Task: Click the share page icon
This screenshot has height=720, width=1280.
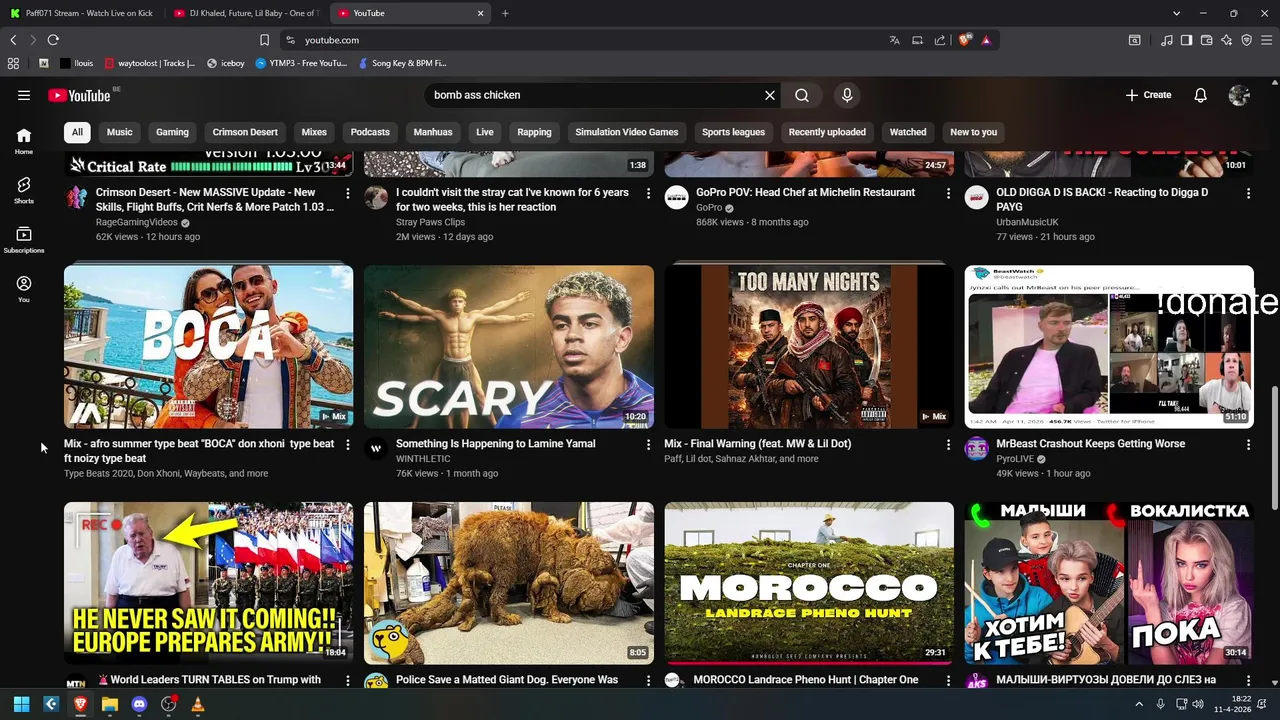Action: 940,40
